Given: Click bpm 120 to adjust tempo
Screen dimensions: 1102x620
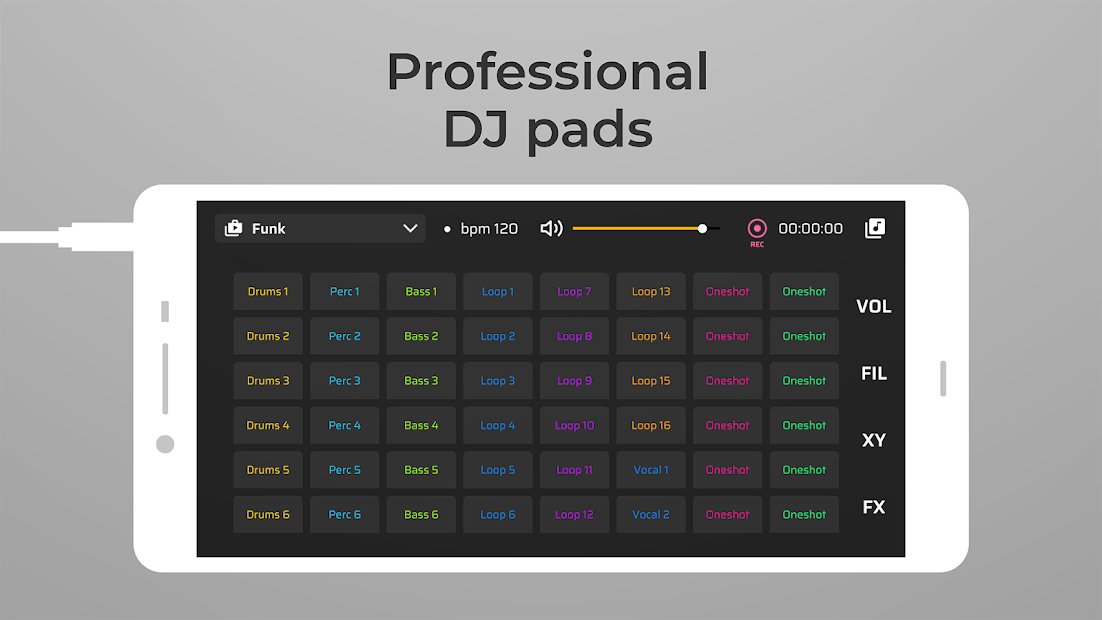Looking at the screenshot, I should tap(489, 228).
